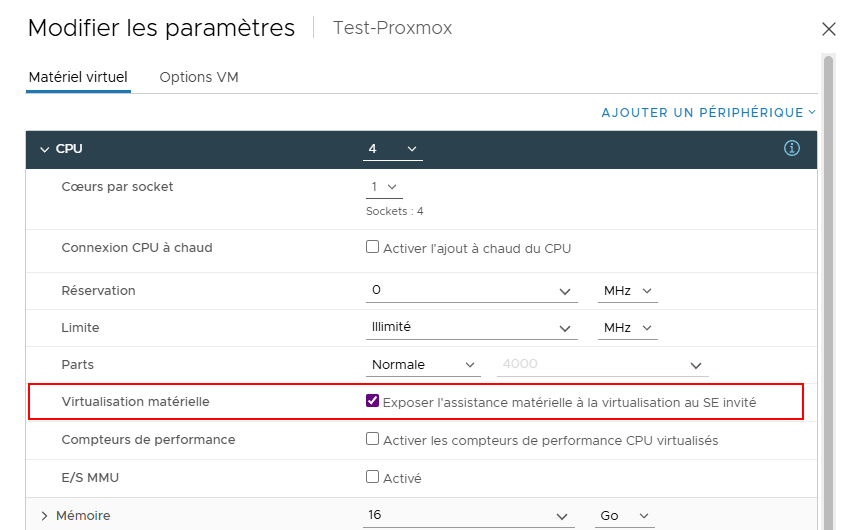Viewport: 844px width, 530px height.
Task: Open the Limite Illimité dropdown
Action: (471, 327)
